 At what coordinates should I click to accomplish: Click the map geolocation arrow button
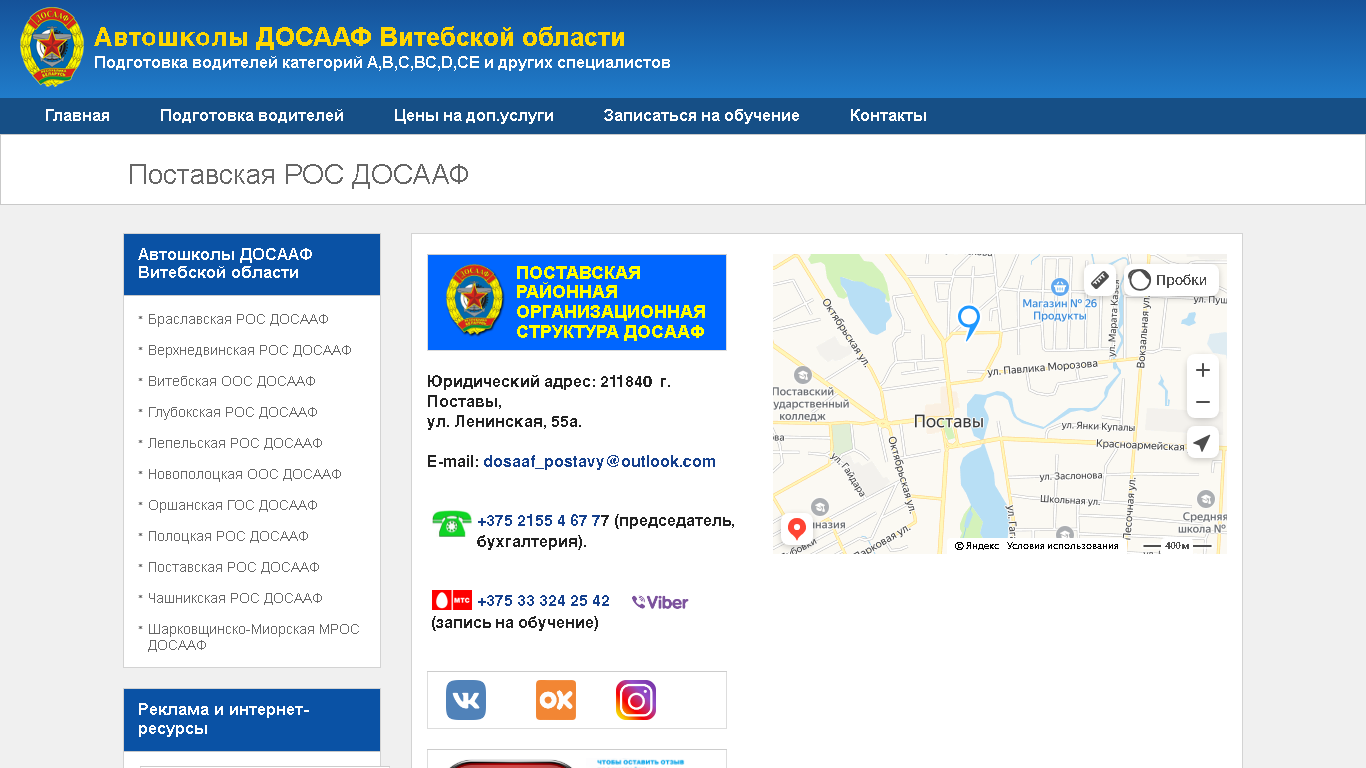pos(1203,442)
